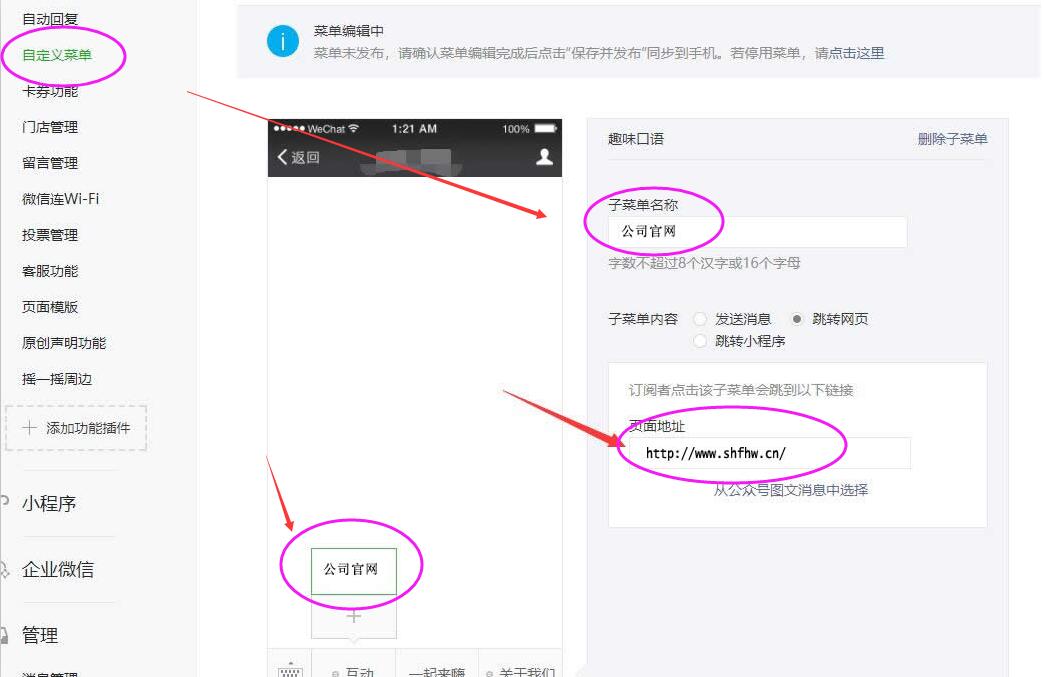Click the 删除子菜单 link
This screenshot has width=1044, height=677.
click(x=952, y=139)
